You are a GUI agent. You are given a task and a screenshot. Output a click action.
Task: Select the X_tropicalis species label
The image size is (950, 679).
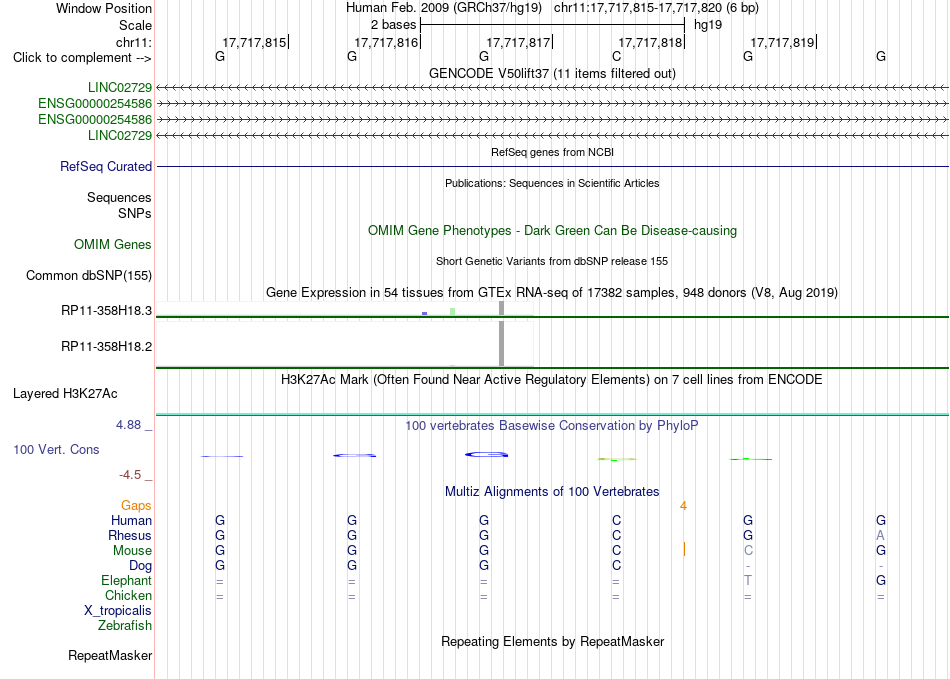(118, 611)
